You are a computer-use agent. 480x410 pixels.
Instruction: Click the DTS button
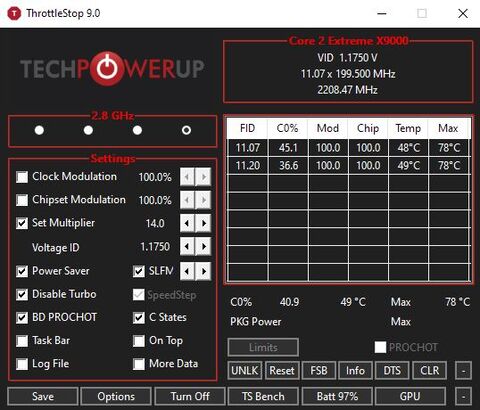(392, 370)
